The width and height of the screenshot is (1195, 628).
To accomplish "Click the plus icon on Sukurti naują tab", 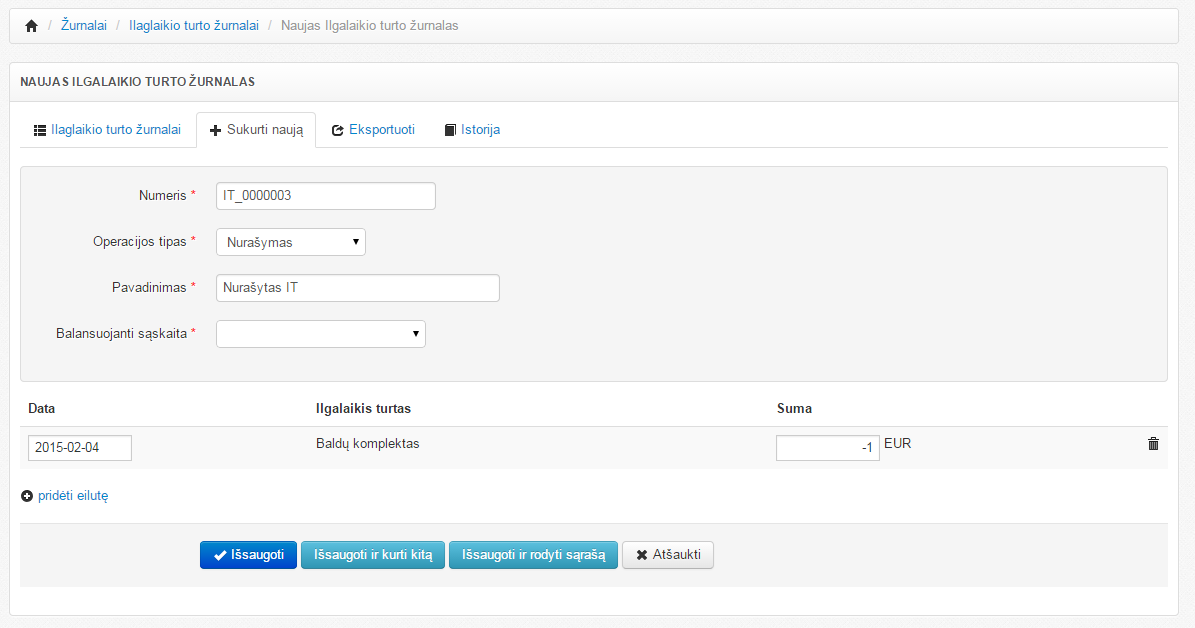I will [215, 130].
